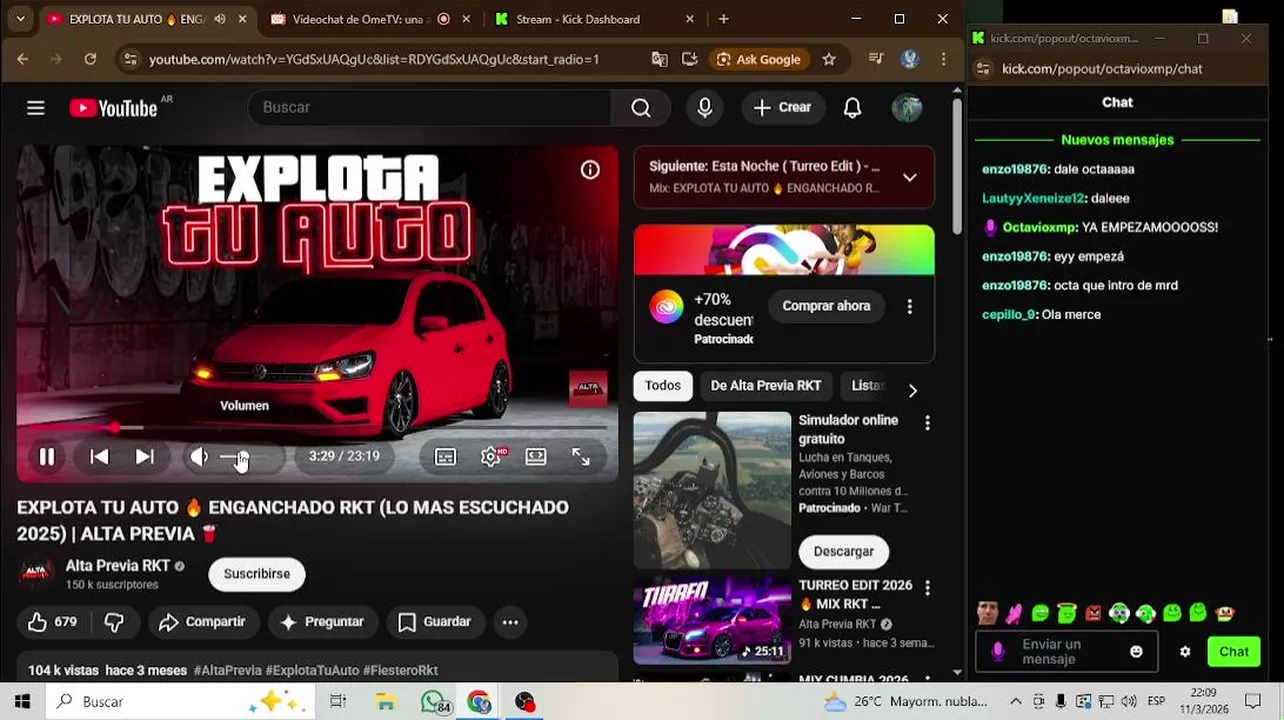Open YouTube notifications bell
Image resolution: width=1284 pixels, height=720 pixels.
(852, 108)
